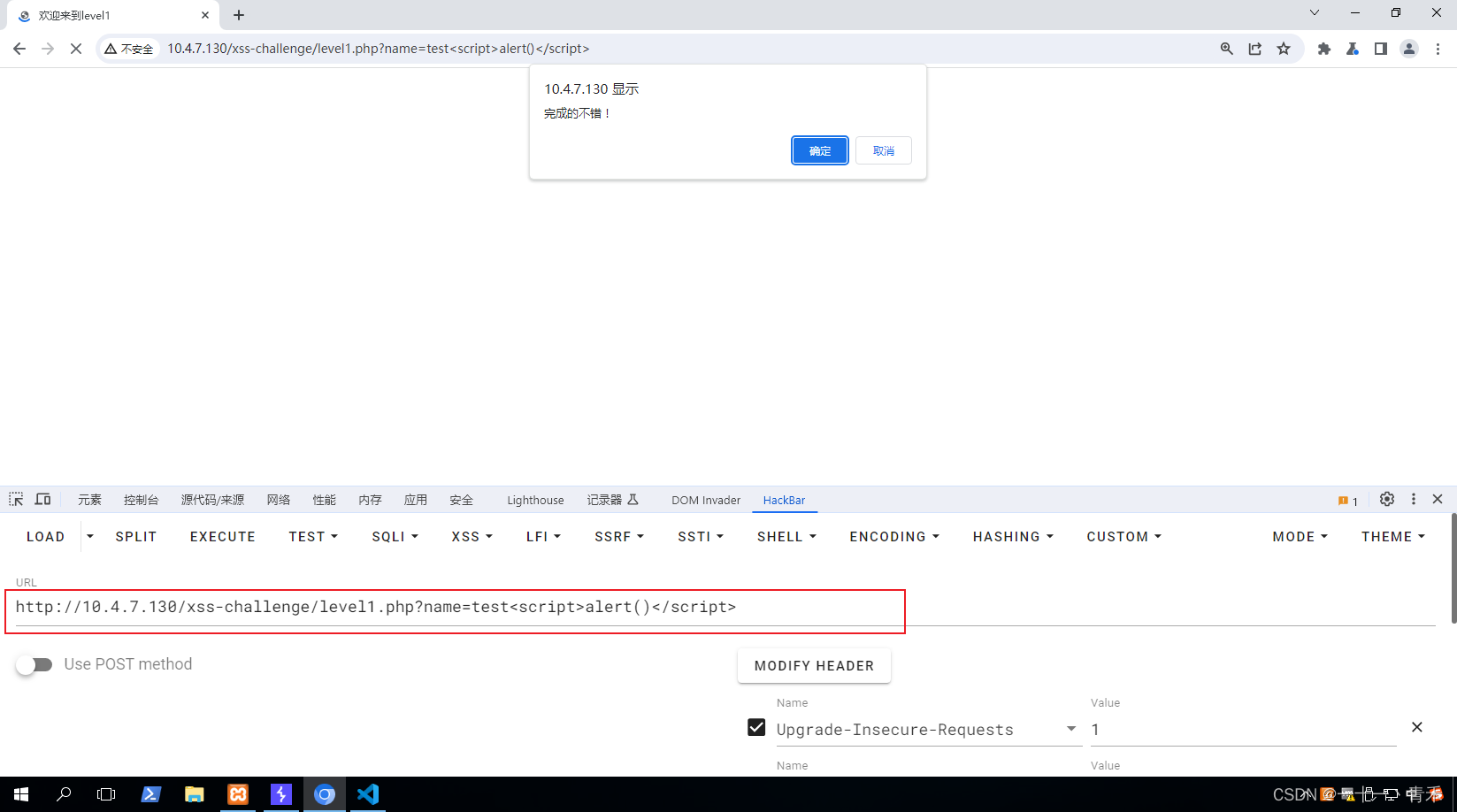Click MODIFY HEADER button
Image resolution: width=1457 pixels, height=812 pixels.
click(x=814, y=666)
